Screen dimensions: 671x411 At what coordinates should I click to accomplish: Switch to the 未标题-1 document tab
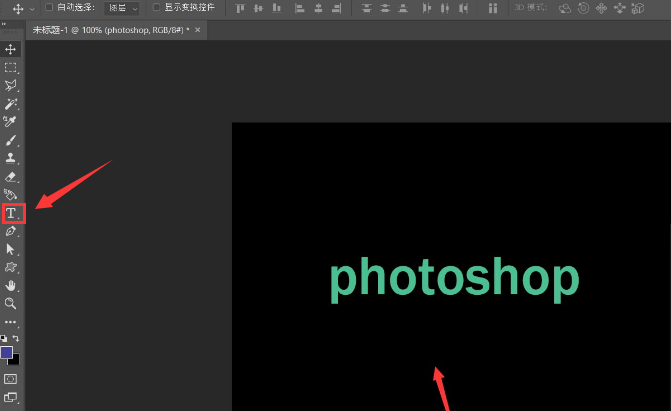pyautogui.click(x=111, y=30)
